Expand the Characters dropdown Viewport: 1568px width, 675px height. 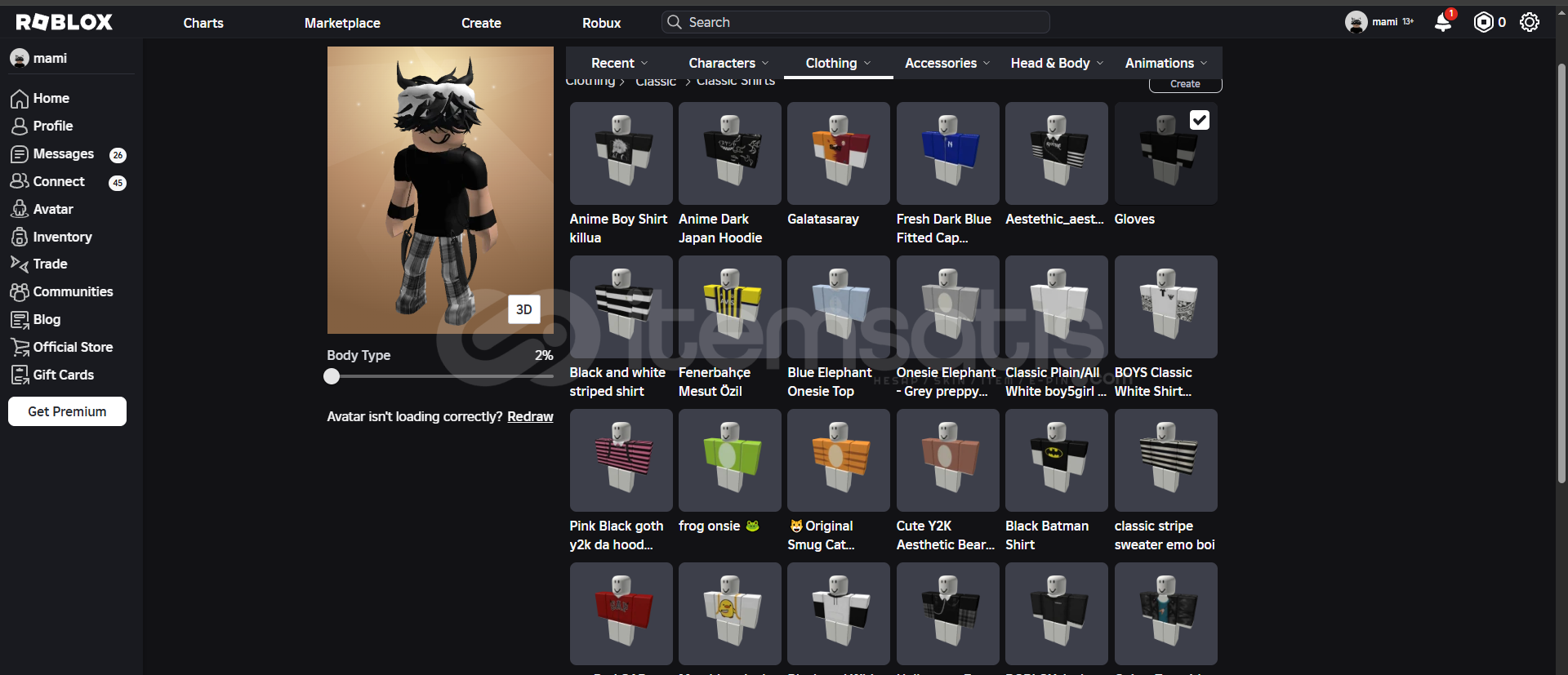tap(728, 63)
